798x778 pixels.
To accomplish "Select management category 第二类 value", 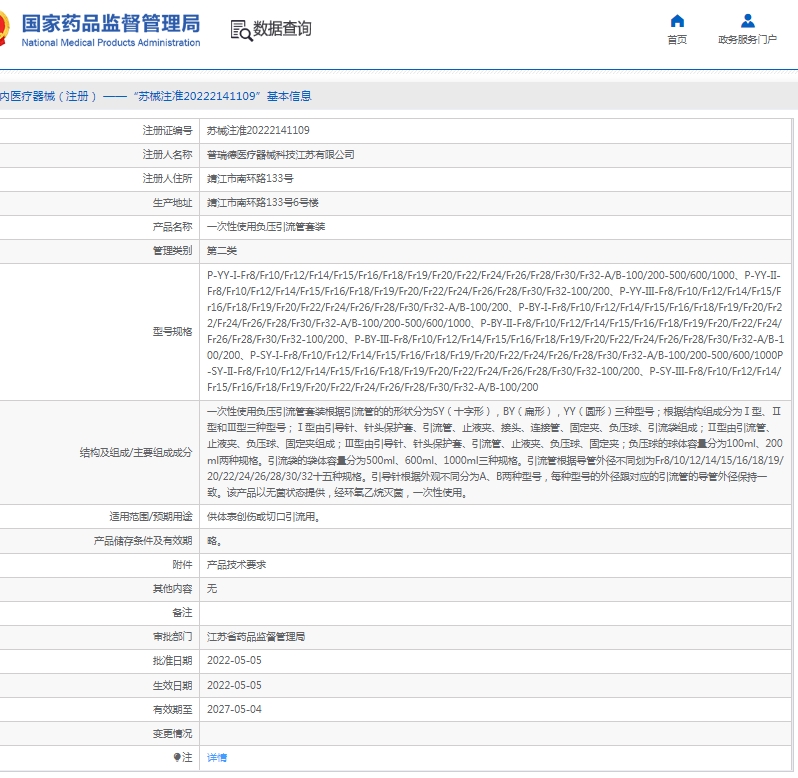I will (221, 250).
